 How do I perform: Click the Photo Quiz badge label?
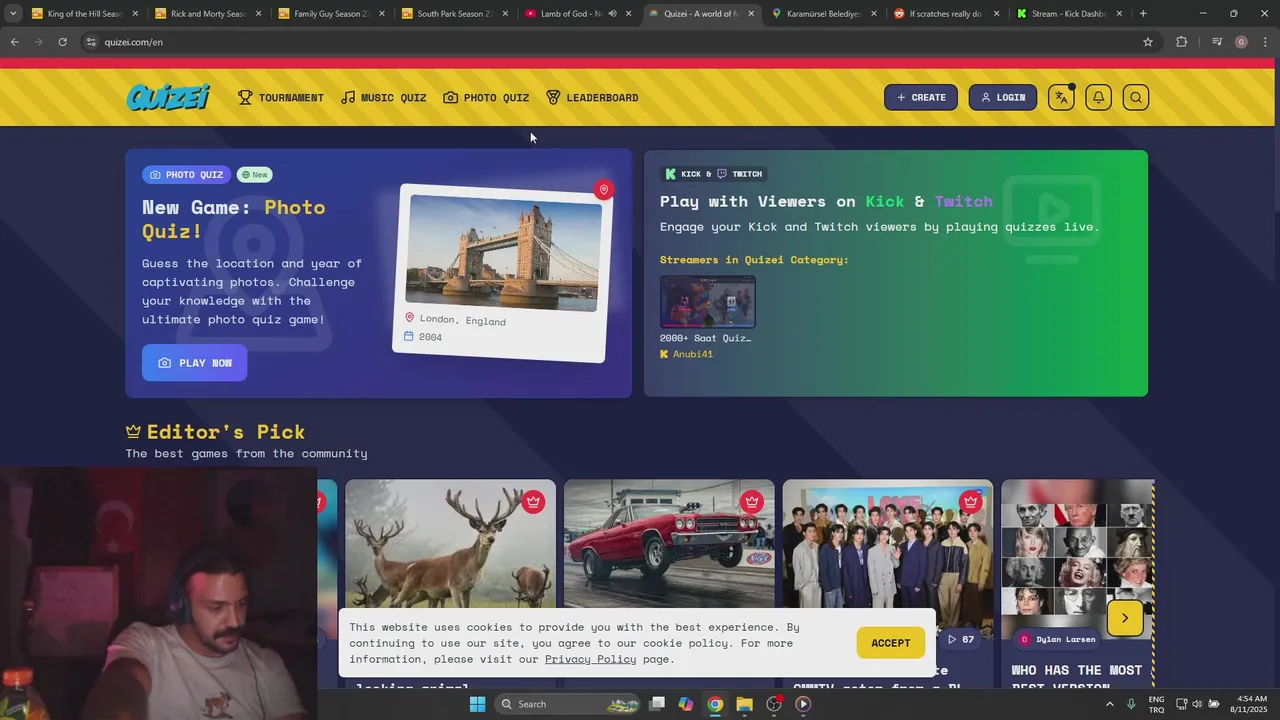coord(186,175)
